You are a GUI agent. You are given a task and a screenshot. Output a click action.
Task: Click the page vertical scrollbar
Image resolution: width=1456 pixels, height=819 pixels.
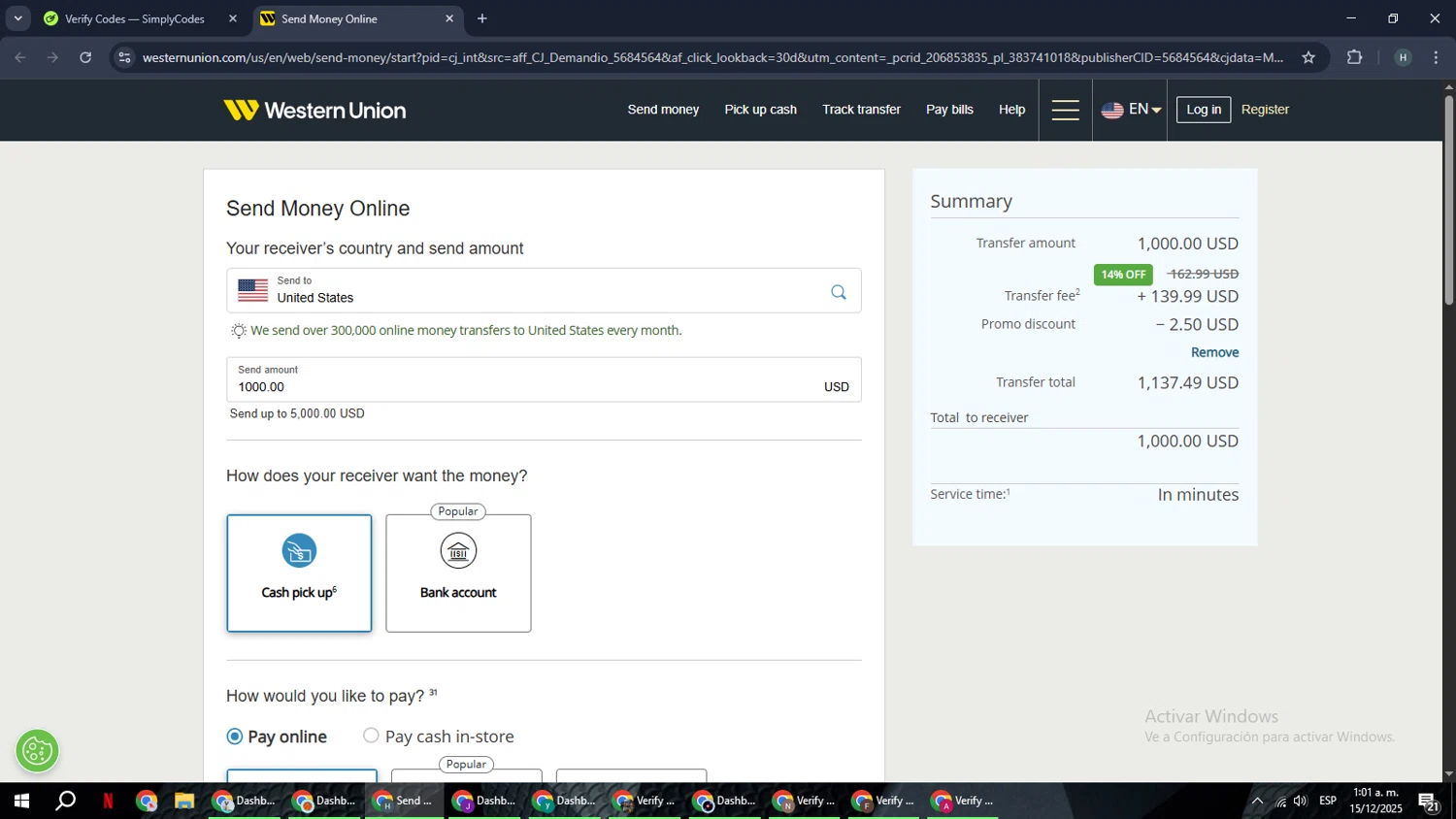click(x=1448, y=201)
